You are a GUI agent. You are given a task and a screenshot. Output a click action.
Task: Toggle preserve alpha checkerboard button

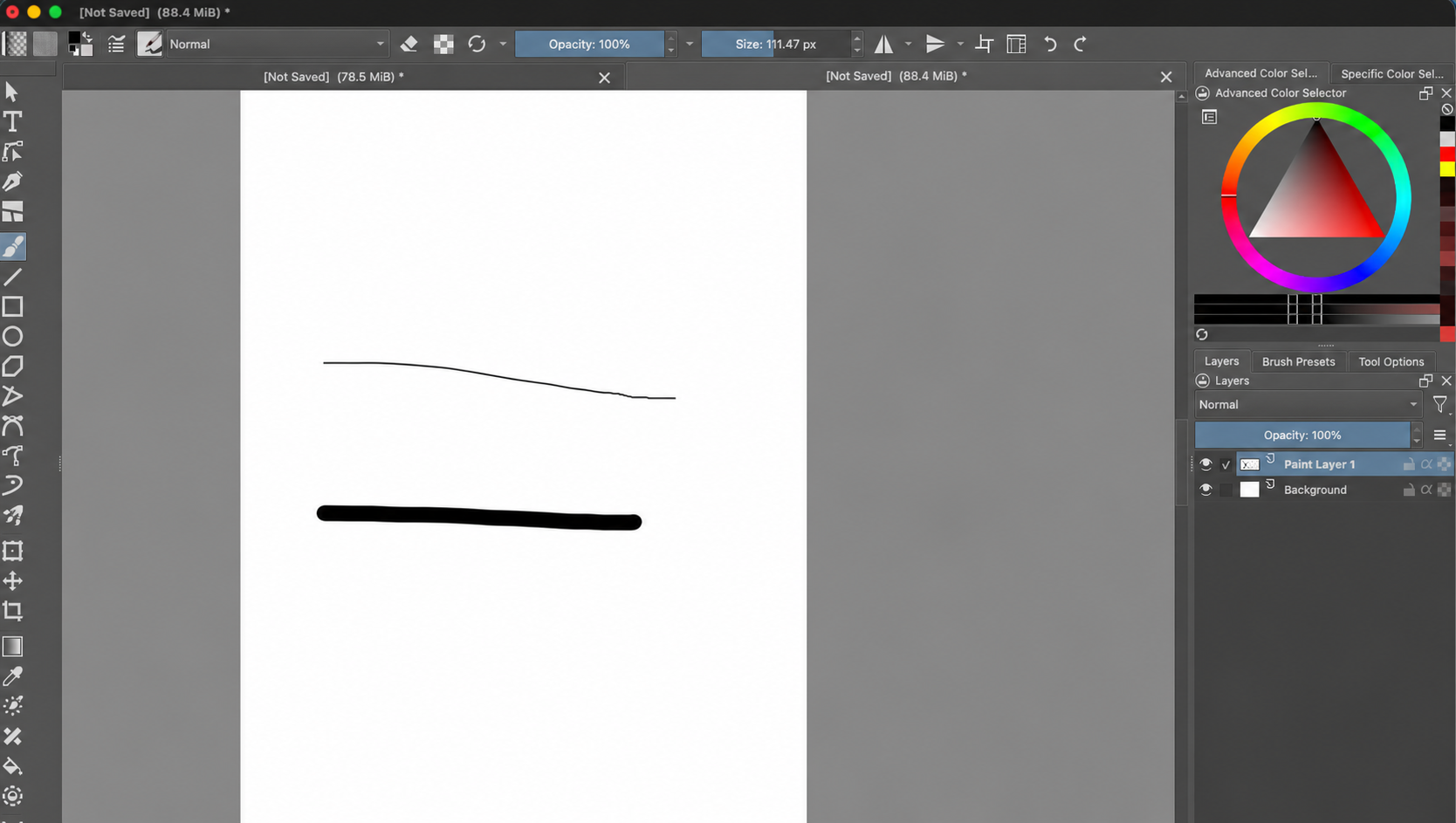443,44
